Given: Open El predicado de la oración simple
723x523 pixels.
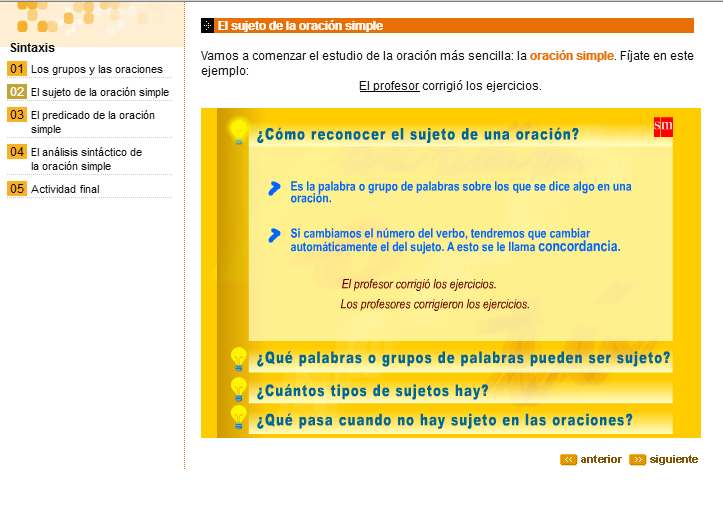Looking at the screenshot, I should pos(93,122).
